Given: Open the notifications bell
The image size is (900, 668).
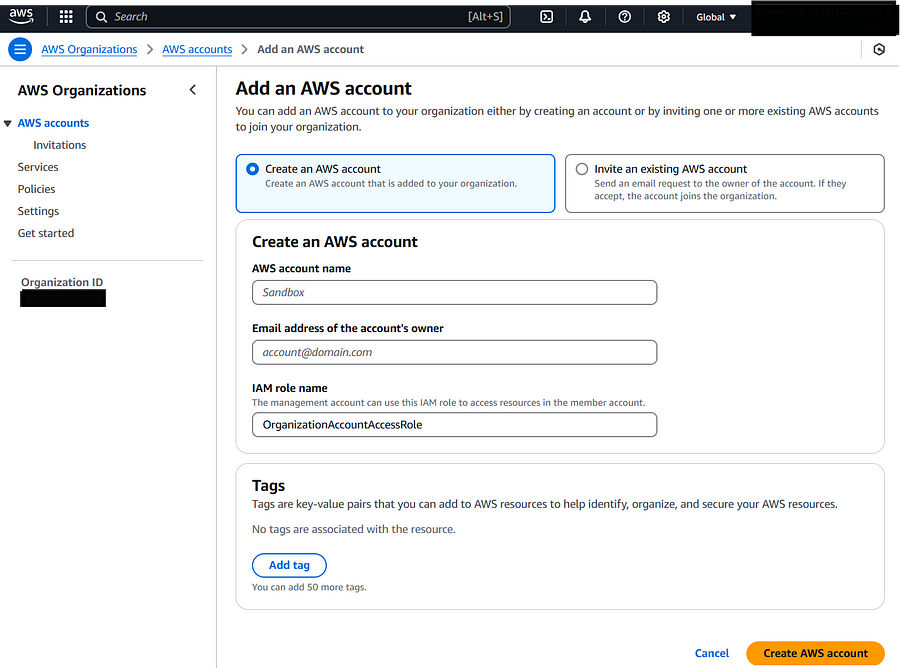Looking at the screenshot, I should coord(585,17).
